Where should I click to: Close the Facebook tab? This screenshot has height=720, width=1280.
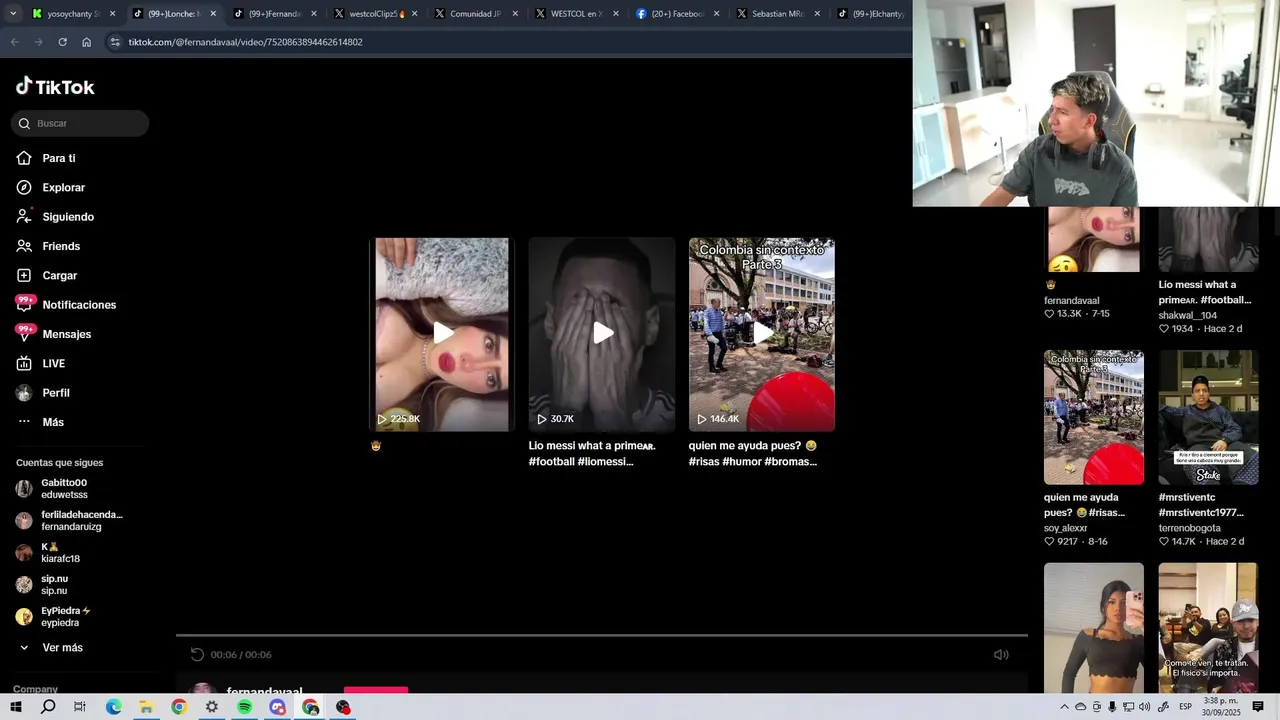point(716,14)
